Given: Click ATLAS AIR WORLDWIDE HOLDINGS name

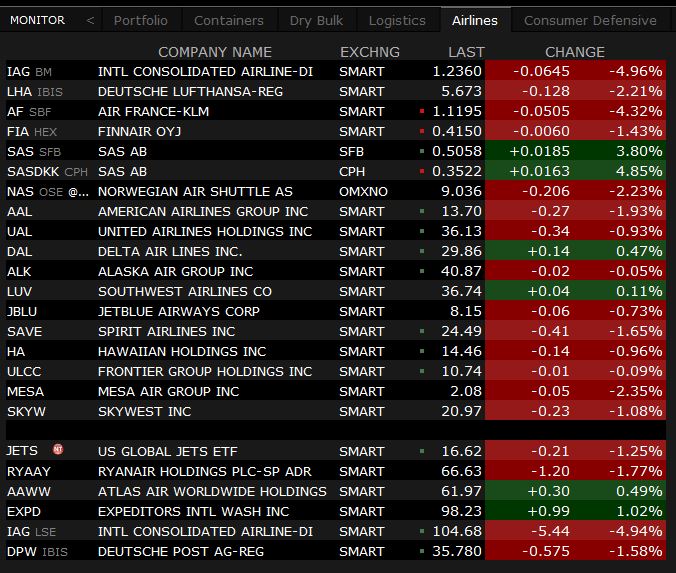Looking at the screenshot, I should (212, 491).
